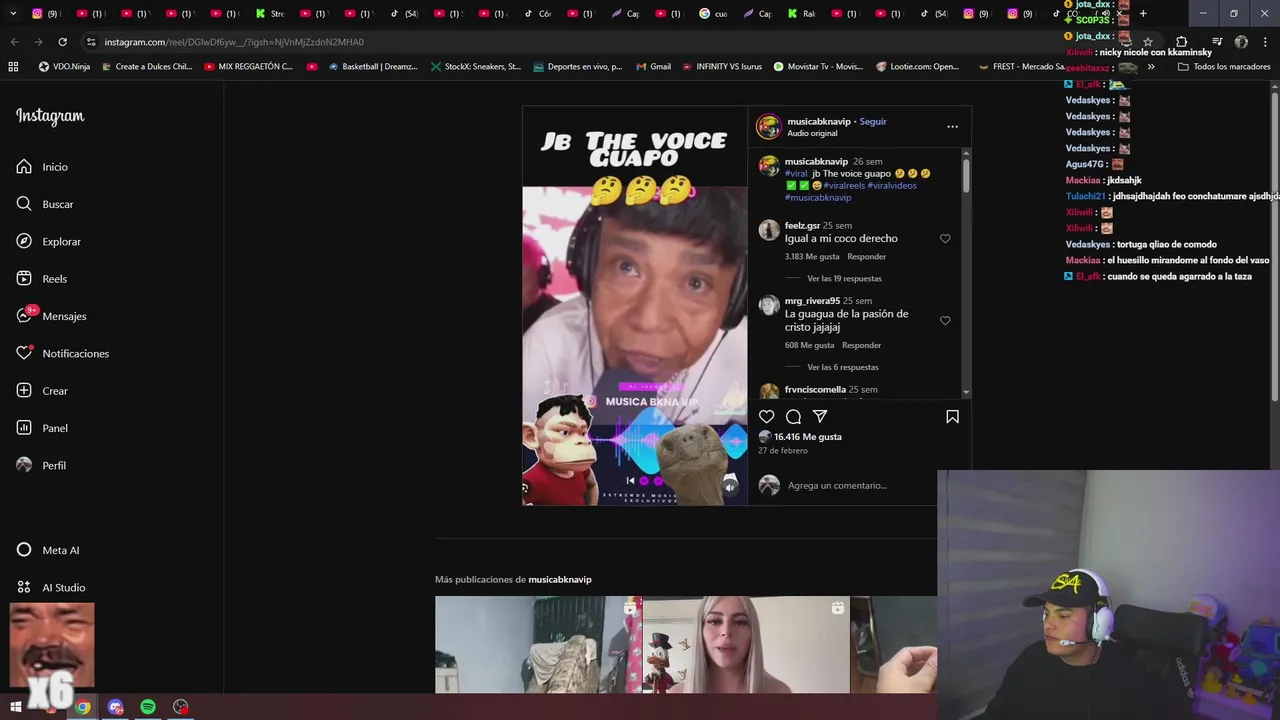
Task: Switch to the Kick 'Stre' tab
Action: click(270, 14)
